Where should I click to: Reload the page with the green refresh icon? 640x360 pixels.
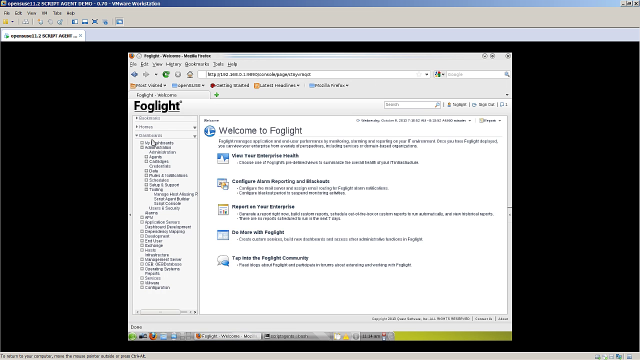click(x=166, y=74)
